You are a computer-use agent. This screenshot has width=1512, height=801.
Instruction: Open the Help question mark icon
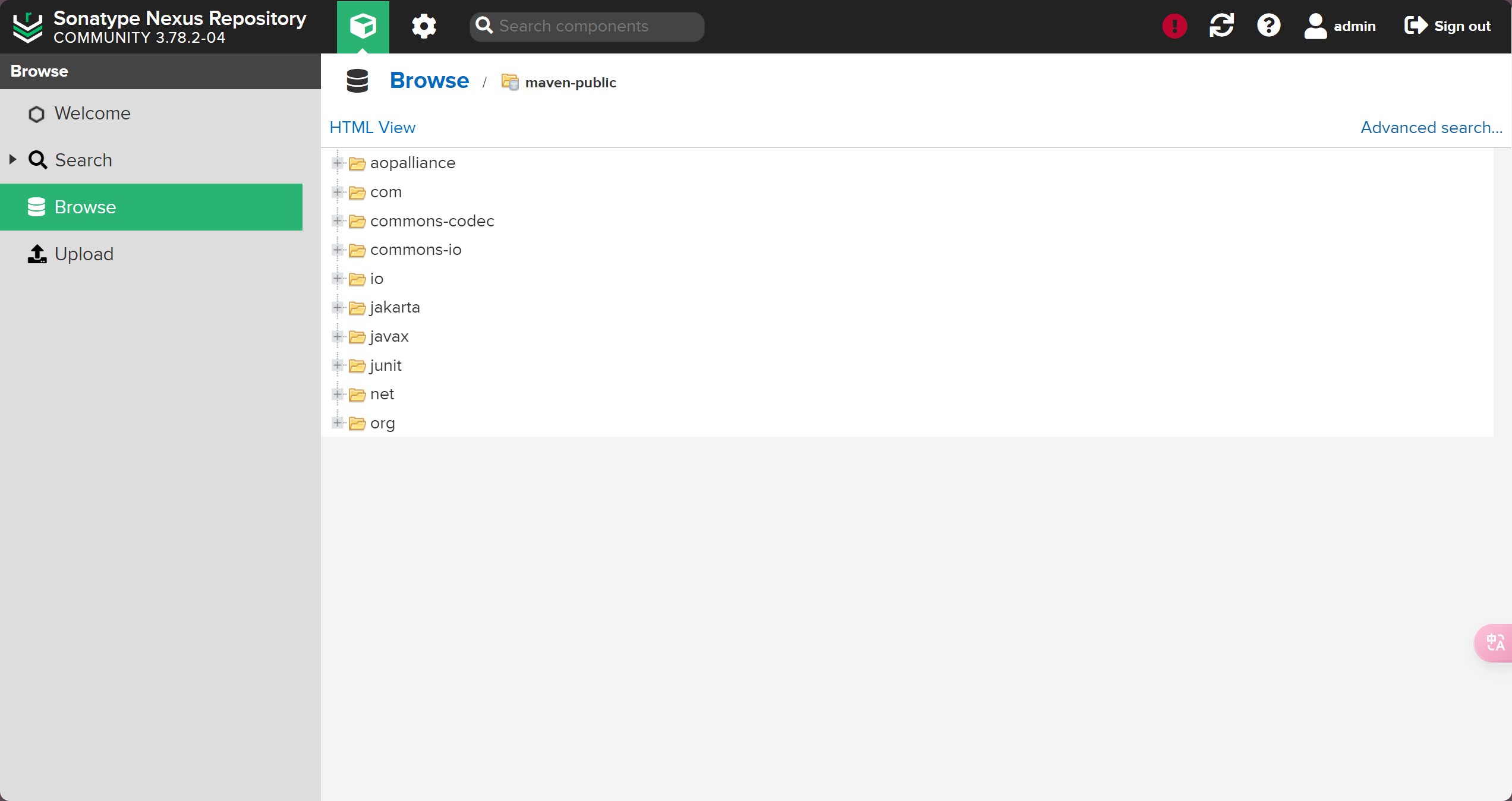point(1268,26)
